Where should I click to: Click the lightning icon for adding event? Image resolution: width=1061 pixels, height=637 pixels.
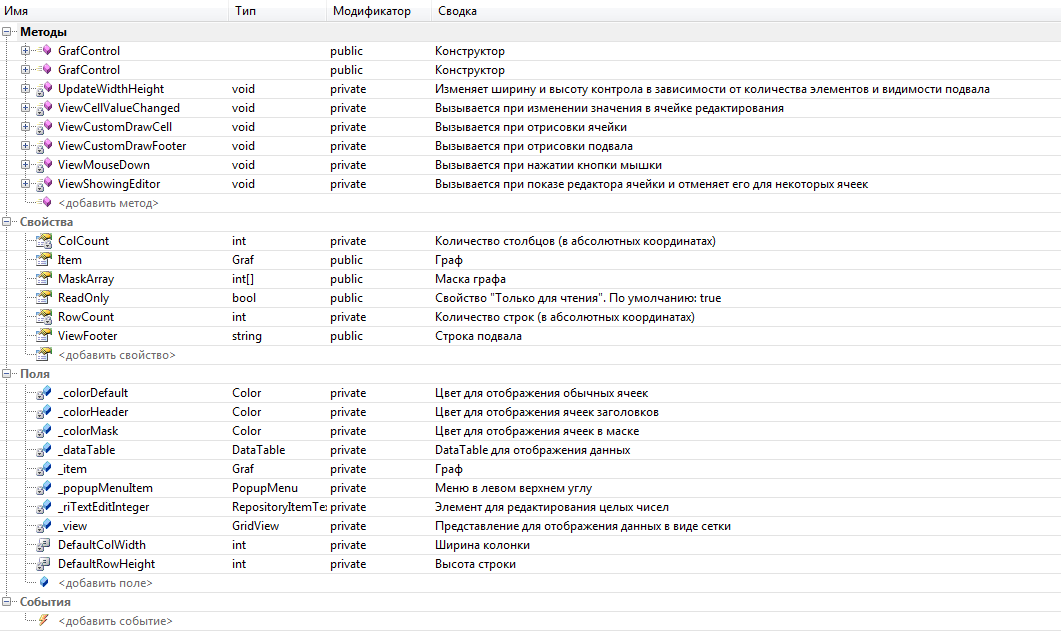click(44, 620)
